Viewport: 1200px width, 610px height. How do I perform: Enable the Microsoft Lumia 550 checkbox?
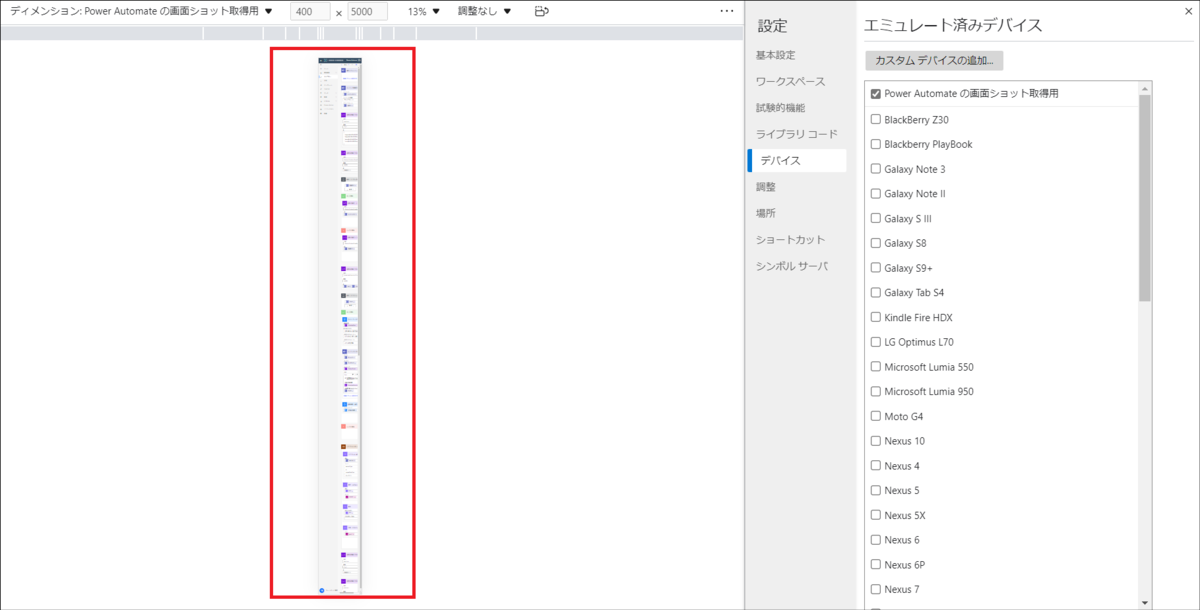coord(876,367)
